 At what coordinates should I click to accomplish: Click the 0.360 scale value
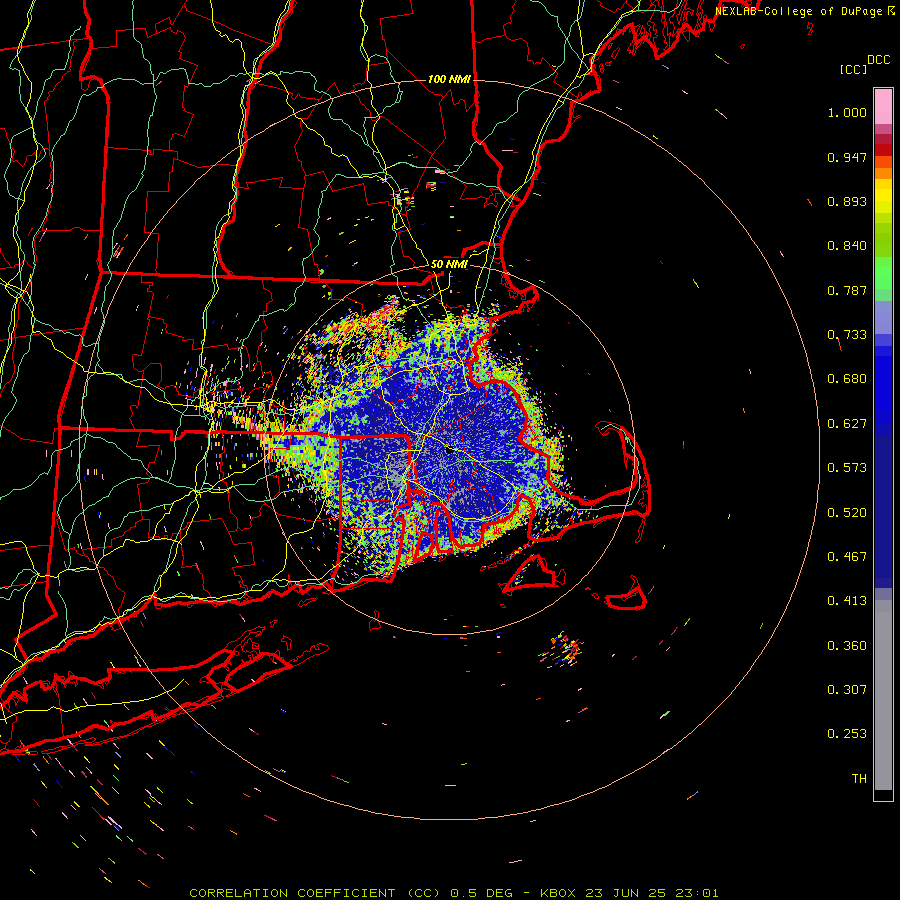[847, 646]
